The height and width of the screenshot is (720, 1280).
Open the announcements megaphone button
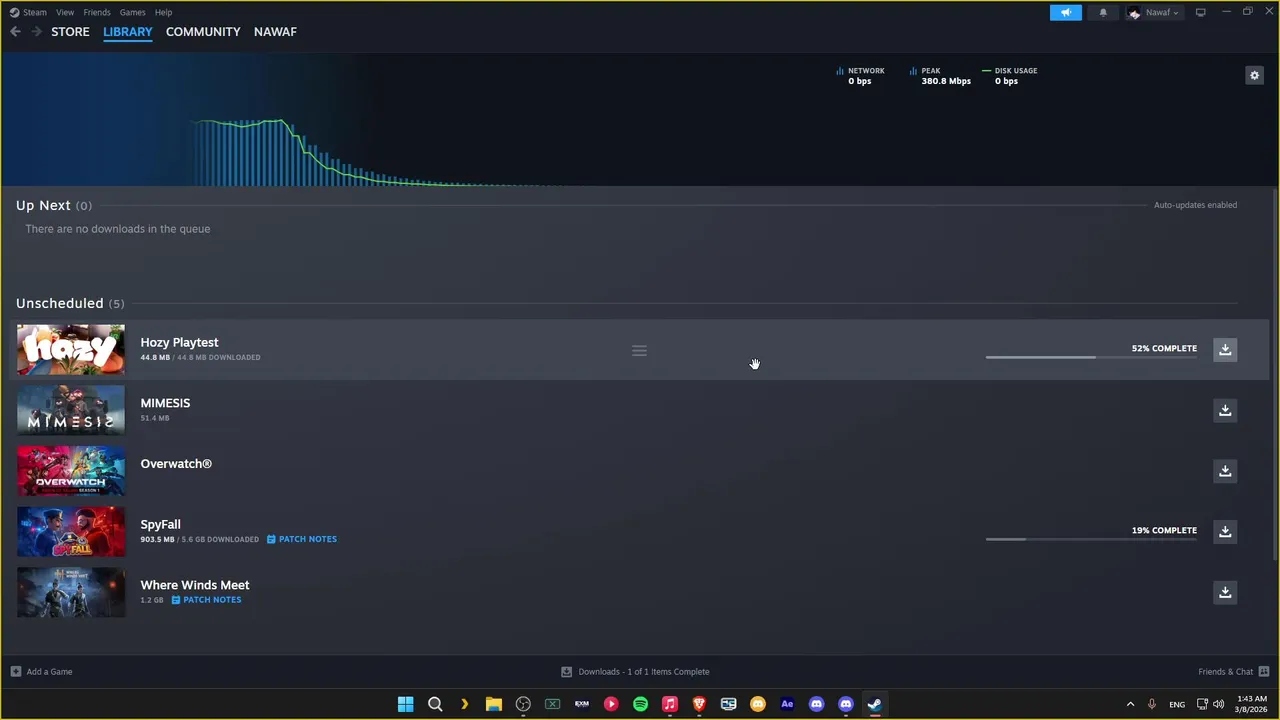(1065, 12)
